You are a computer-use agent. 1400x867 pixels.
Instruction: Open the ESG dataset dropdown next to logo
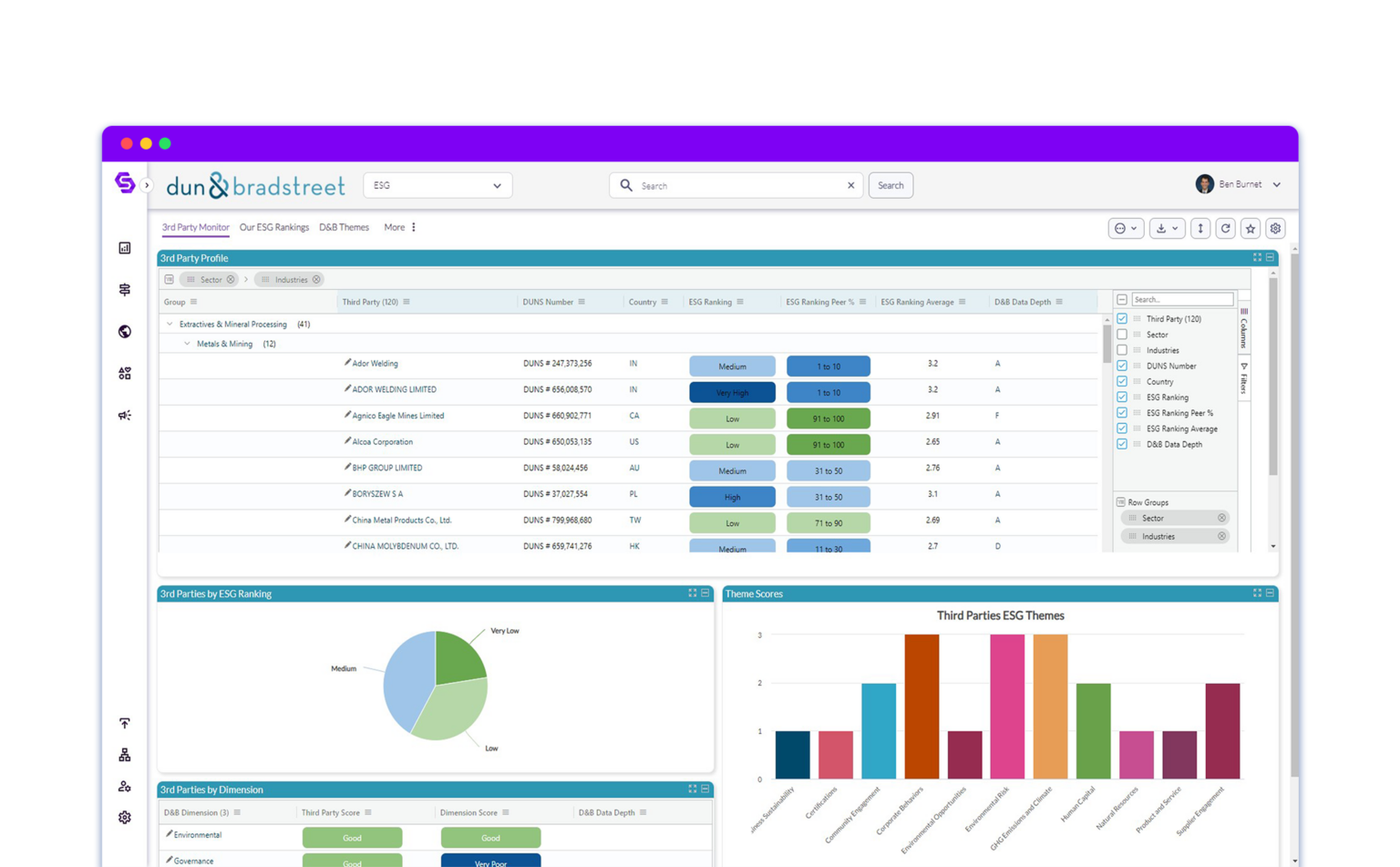click(497, 185)
